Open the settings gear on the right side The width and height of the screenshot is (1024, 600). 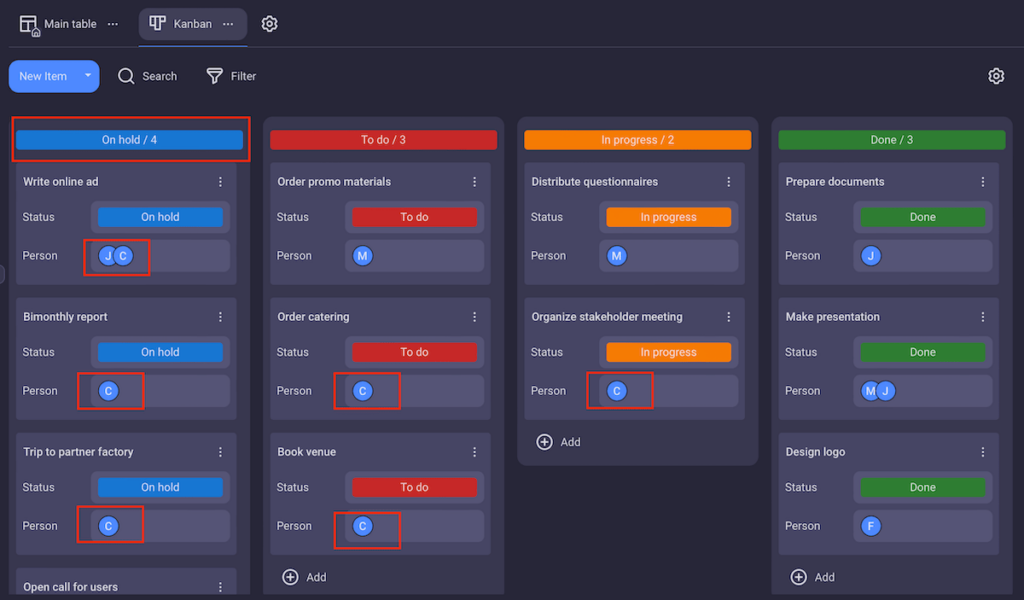coord(995,75)
